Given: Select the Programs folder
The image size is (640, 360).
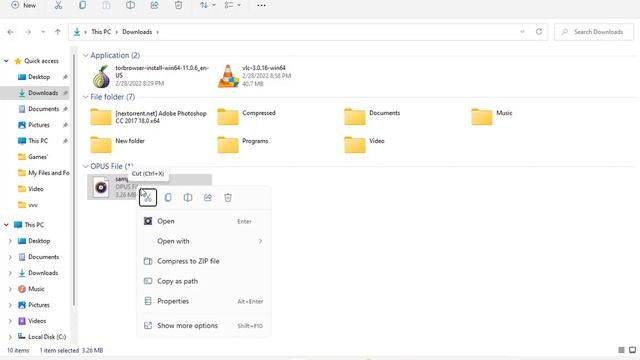Looking at the screenshot, I should 243,144.
